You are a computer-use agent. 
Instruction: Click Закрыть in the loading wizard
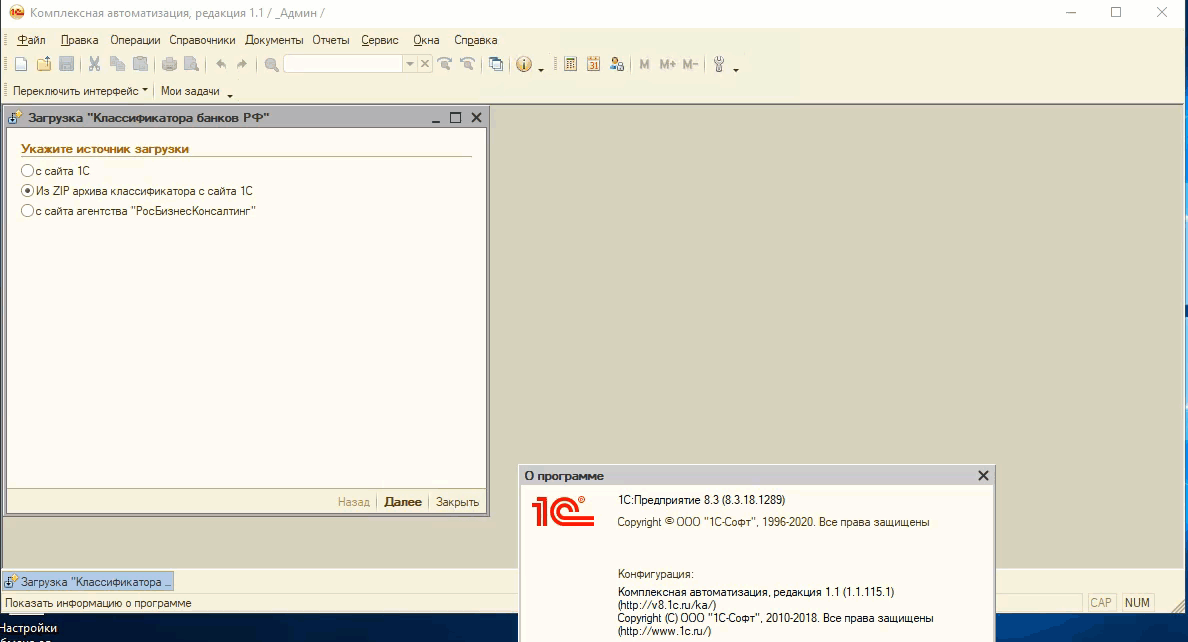click(x=457, y=502)
